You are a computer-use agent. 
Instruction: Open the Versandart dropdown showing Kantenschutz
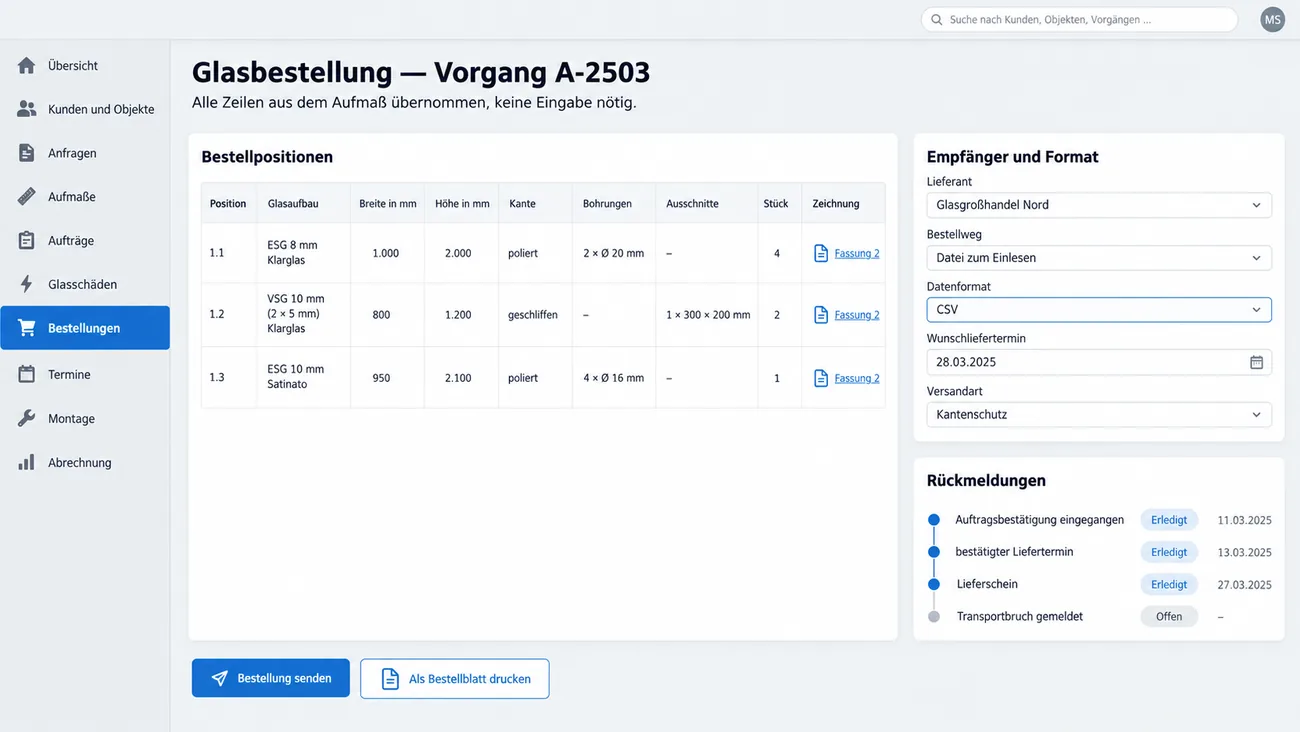(1099, 415)
